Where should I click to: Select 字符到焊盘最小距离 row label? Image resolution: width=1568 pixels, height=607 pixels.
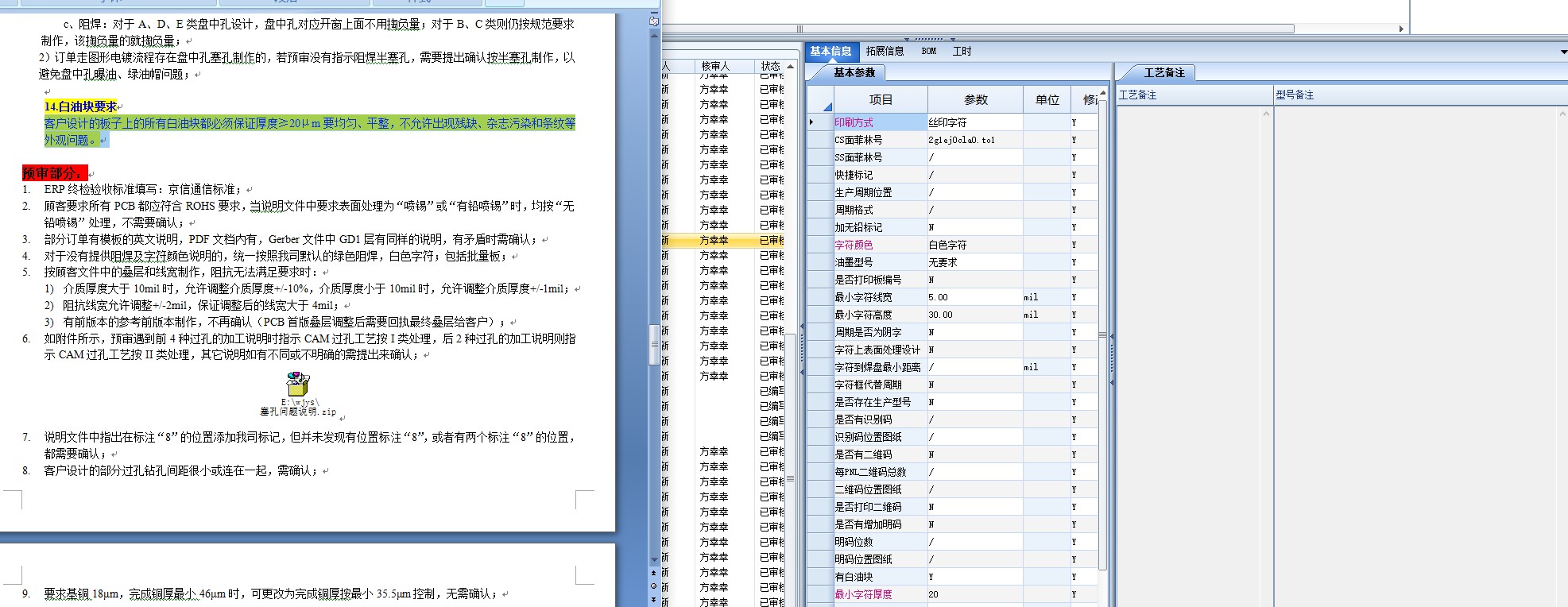click(880, 367)
